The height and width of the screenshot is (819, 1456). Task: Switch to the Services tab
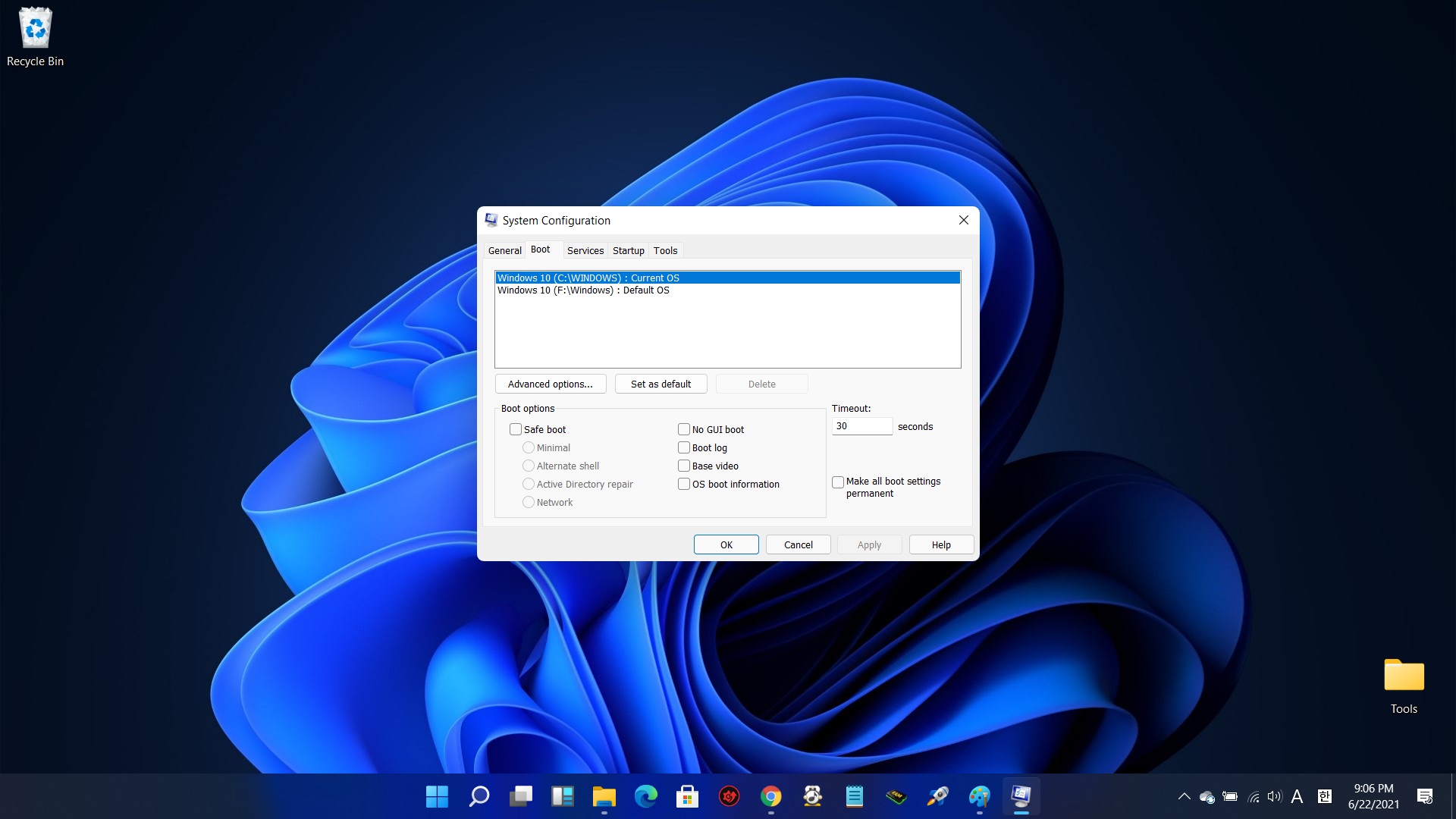click(x=585, y=251)
